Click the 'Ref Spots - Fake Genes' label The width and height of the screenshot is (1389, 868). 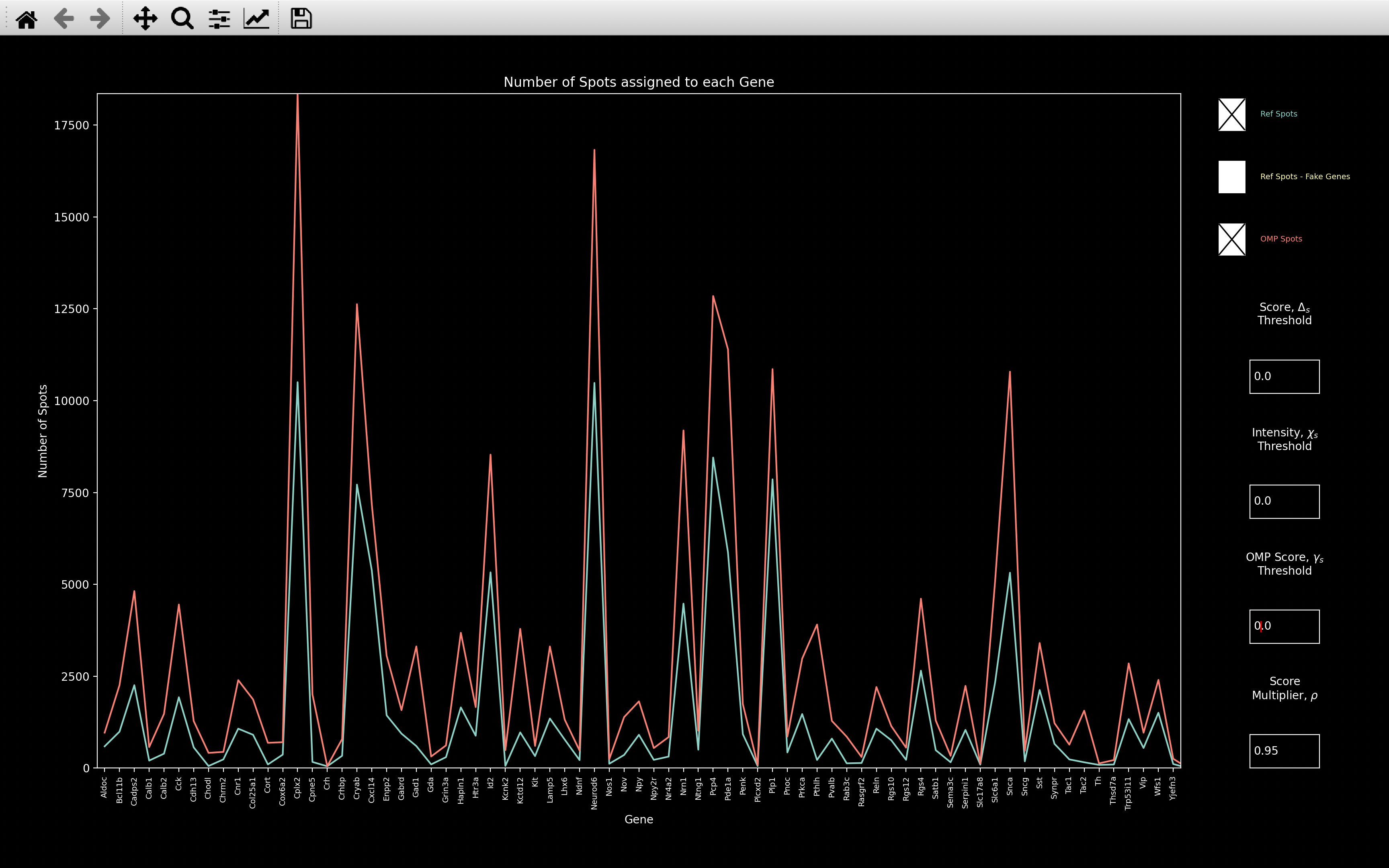(1305, 176)
